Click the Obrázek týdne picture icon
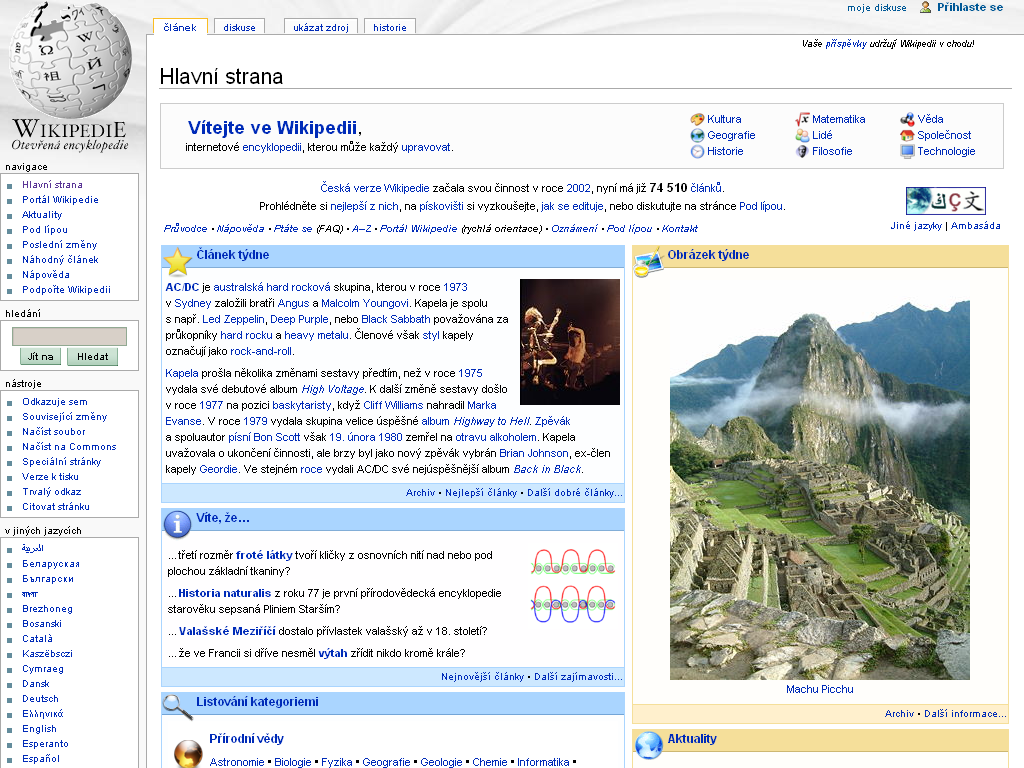1024x768 pixels. (648, 262)
